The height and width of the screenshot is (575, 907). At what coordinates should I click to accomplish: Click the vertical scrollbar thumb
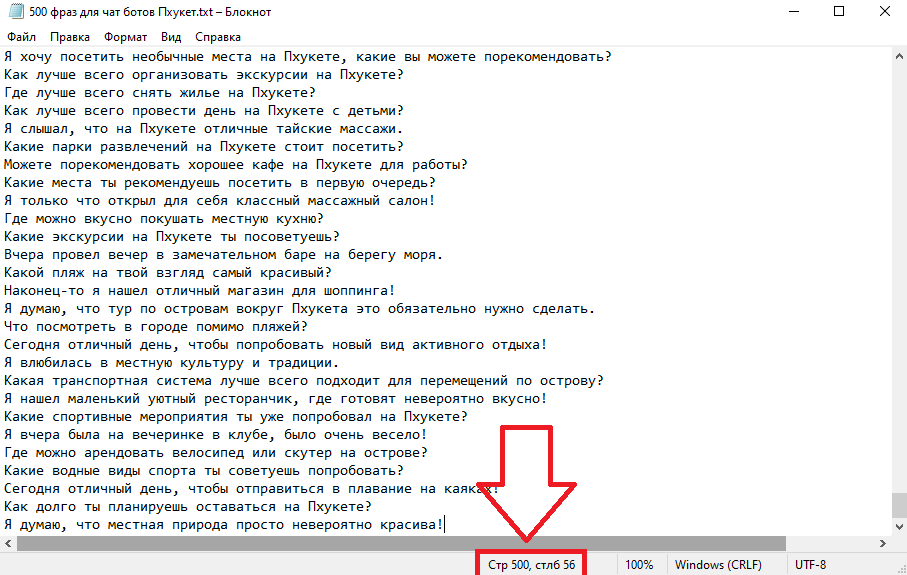(x=899, y=508)
